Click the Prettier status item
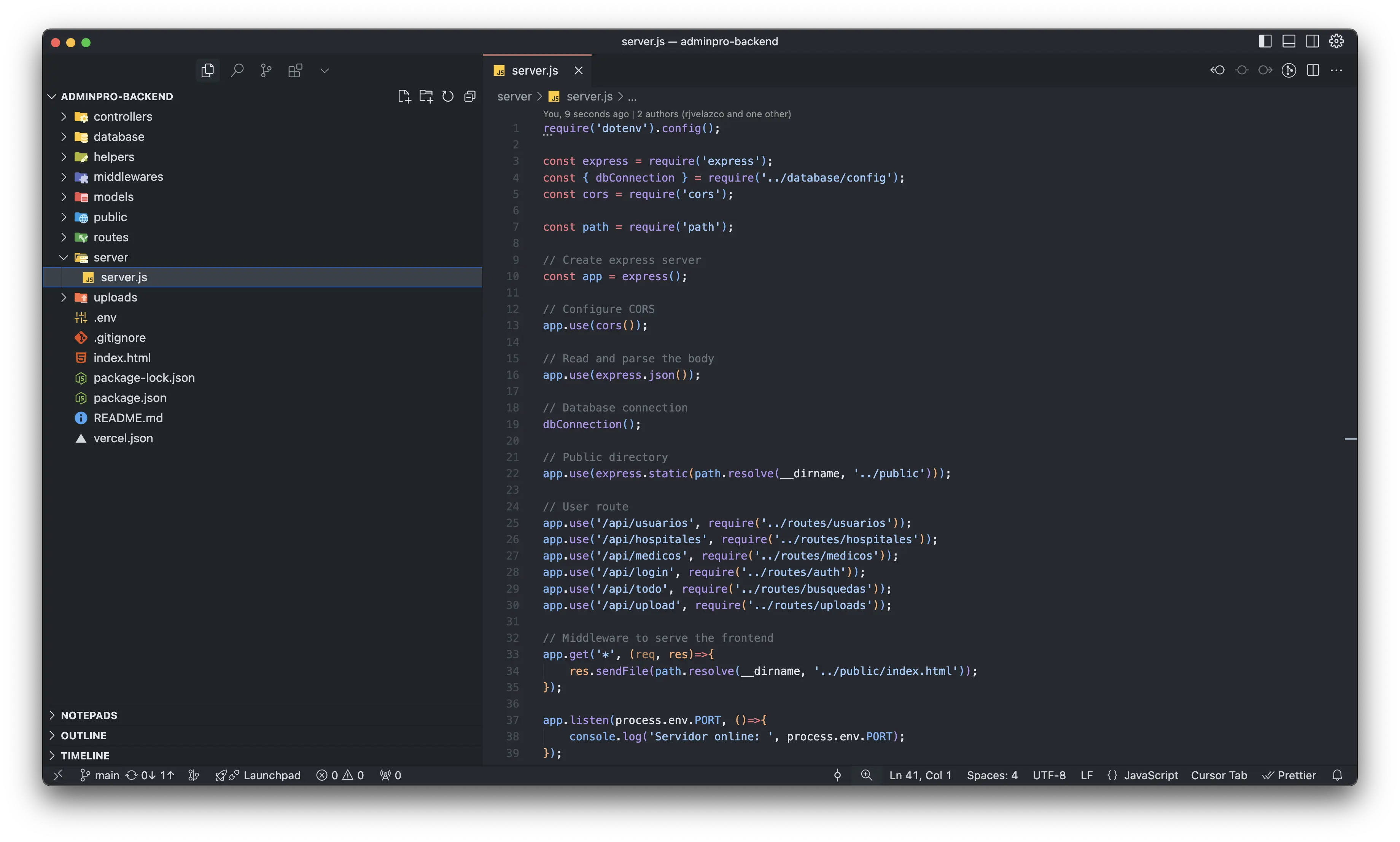Viewport: 1400px width, 842px height. [x=1289, y=775]
